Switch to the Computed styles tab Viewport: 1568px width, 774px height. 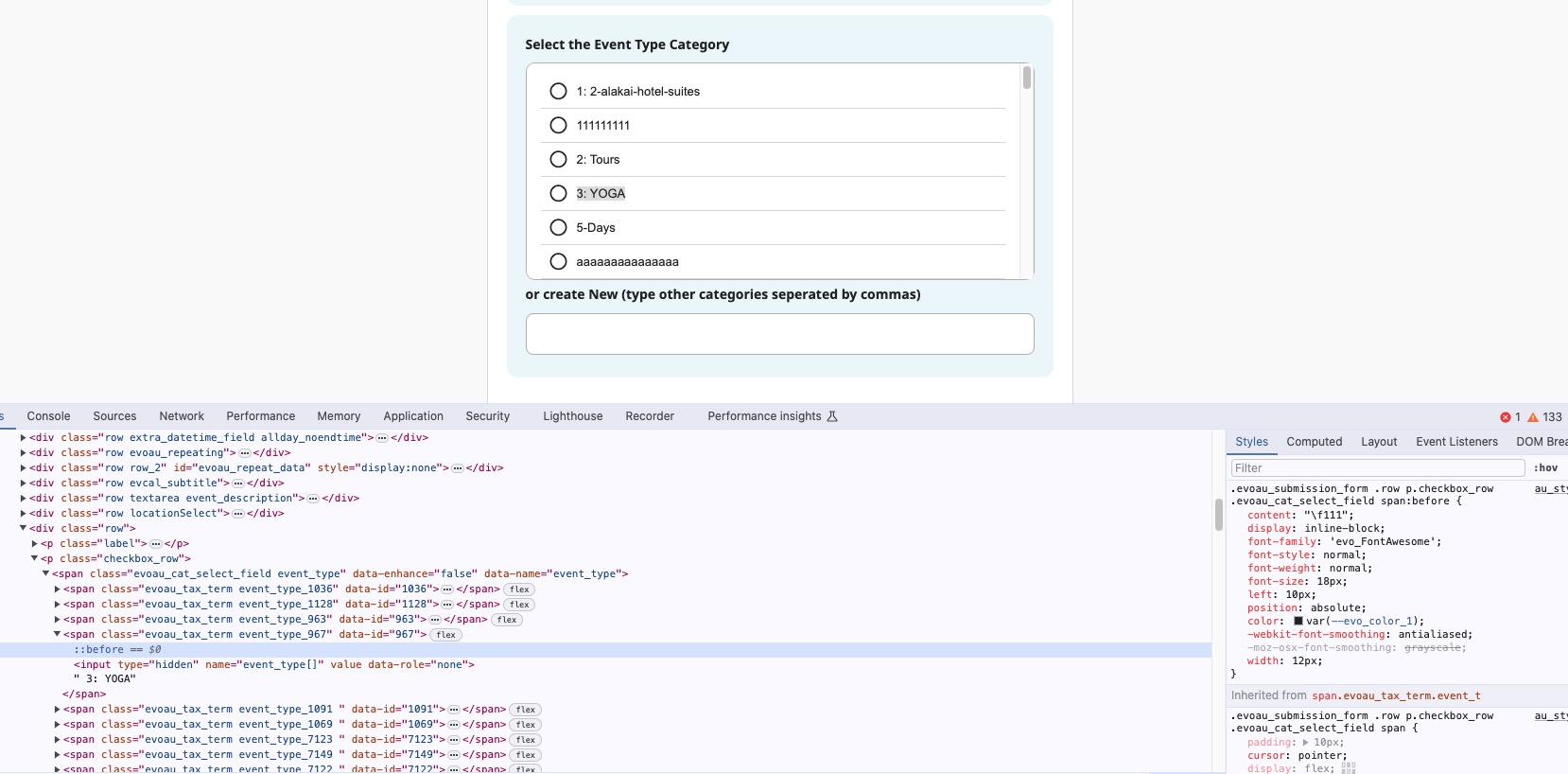(1315, 442)
